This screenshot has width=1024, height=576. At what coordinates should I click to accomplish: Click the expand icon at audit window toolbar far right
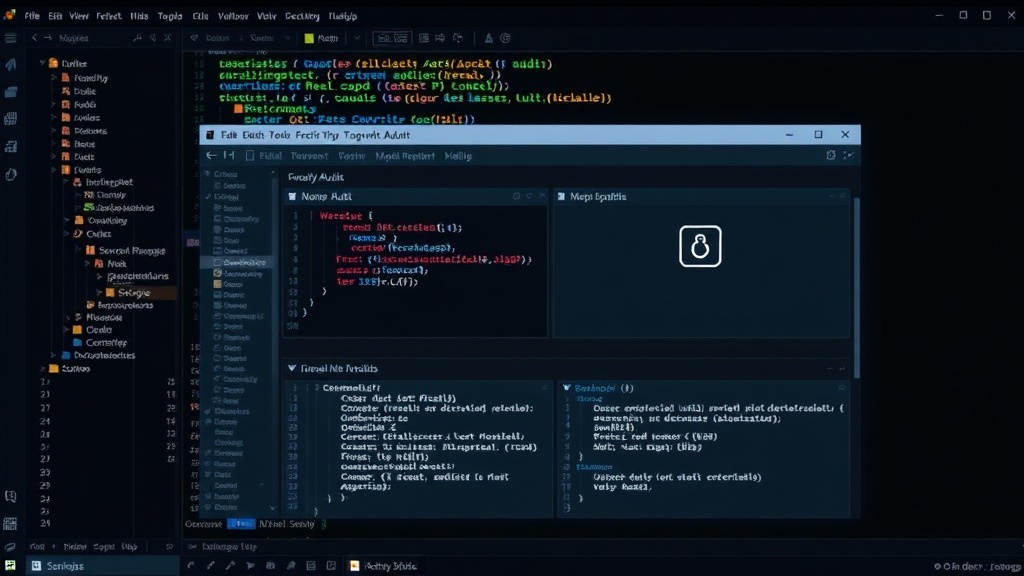coord(848,155)
